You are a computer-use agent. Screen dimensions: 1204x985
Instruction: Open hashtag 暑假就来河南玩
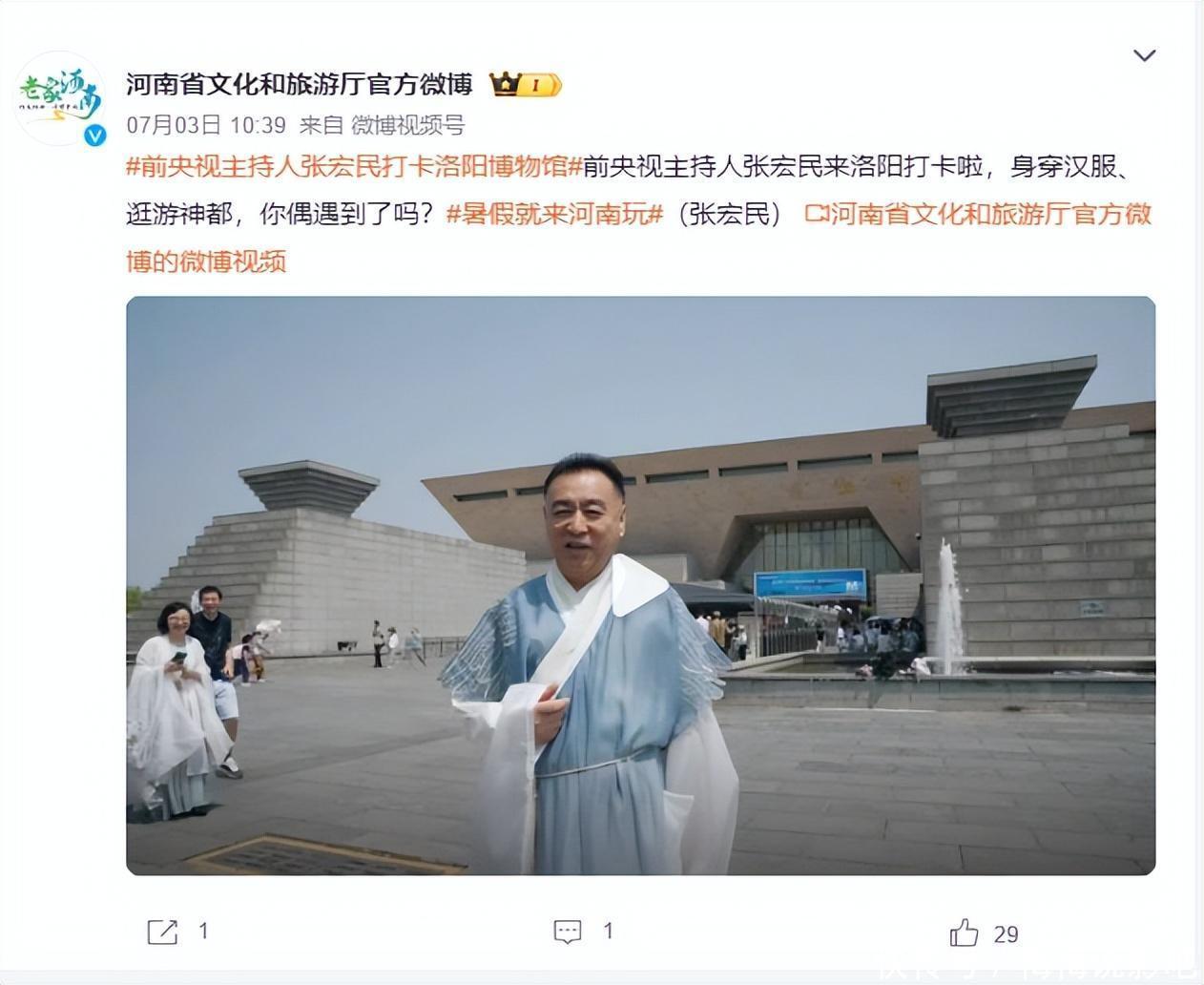tap(554, 214)
